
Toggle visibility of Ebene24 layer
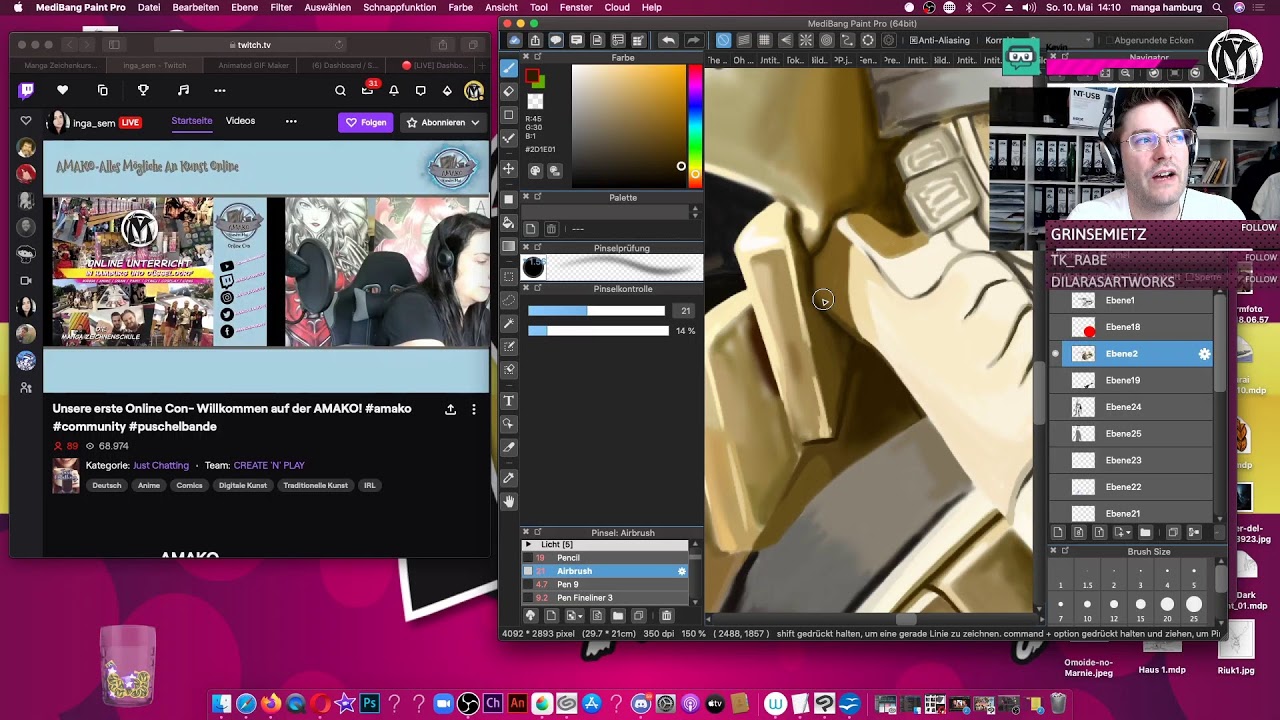[x=1056, y=407]
